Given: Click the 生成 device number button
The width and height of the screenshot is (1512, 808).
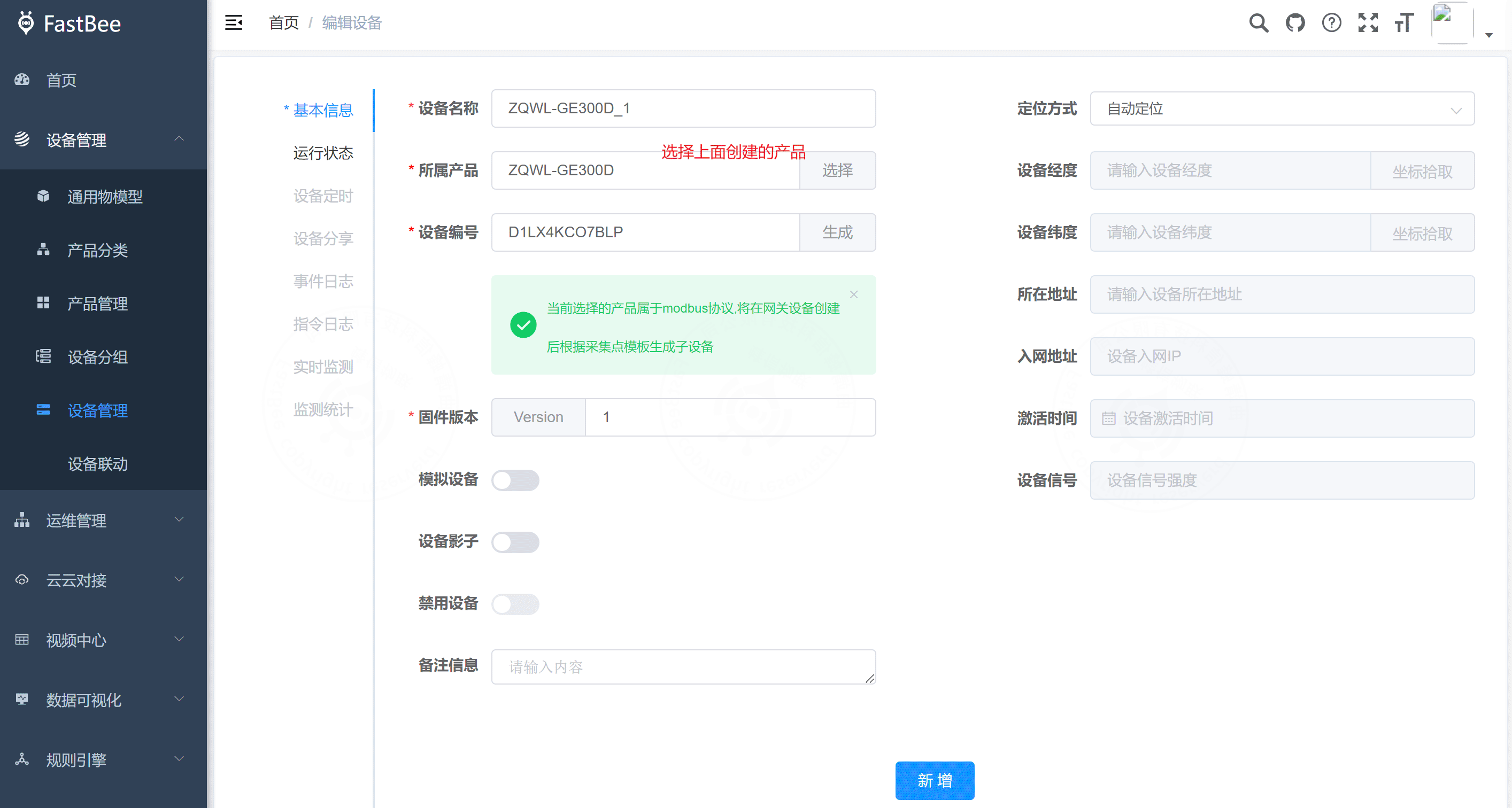Looking at the screenshot, I should tap(838, 232).
